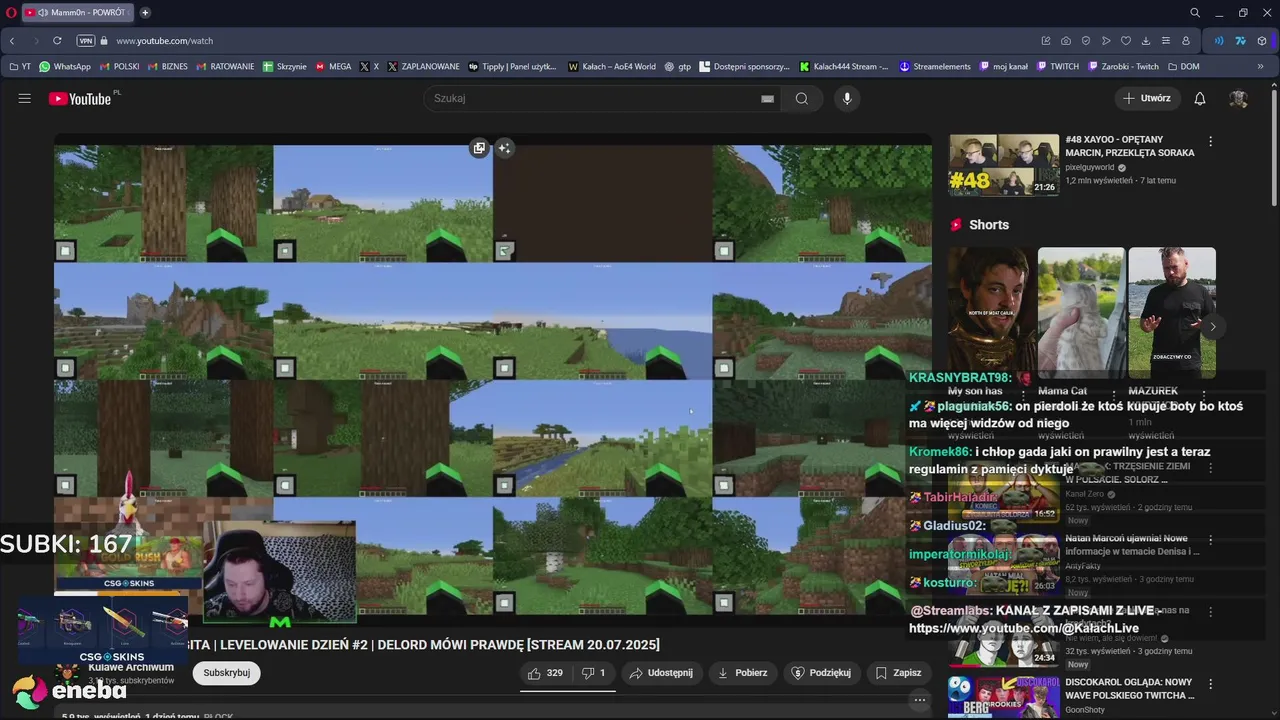1280x720 pixels.
Task: Open the POLSKI Gmail bookmark
Action: tap(119, 67)
